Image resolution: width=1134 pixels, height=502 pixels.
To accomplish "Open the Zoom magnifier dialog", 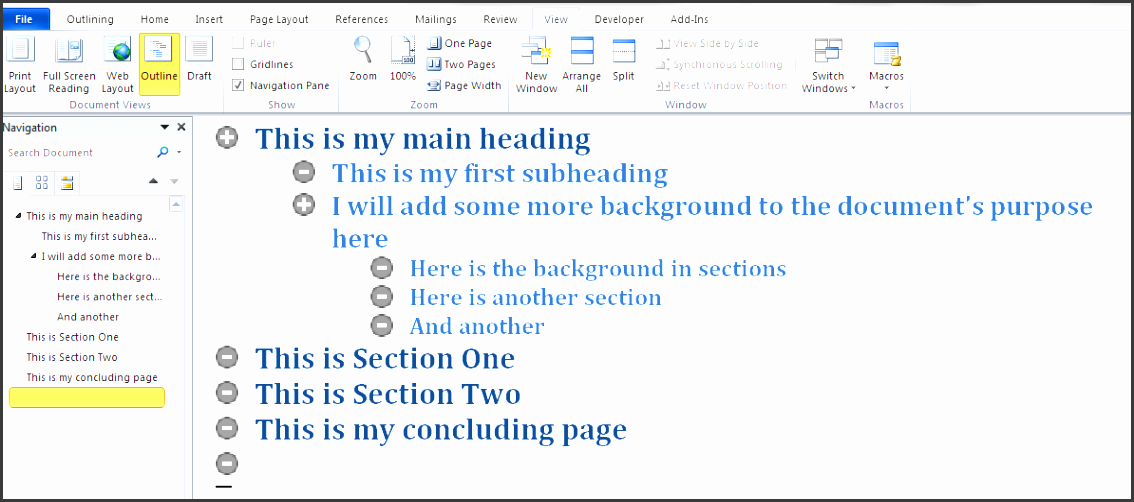I will click(x=363, y=60).
